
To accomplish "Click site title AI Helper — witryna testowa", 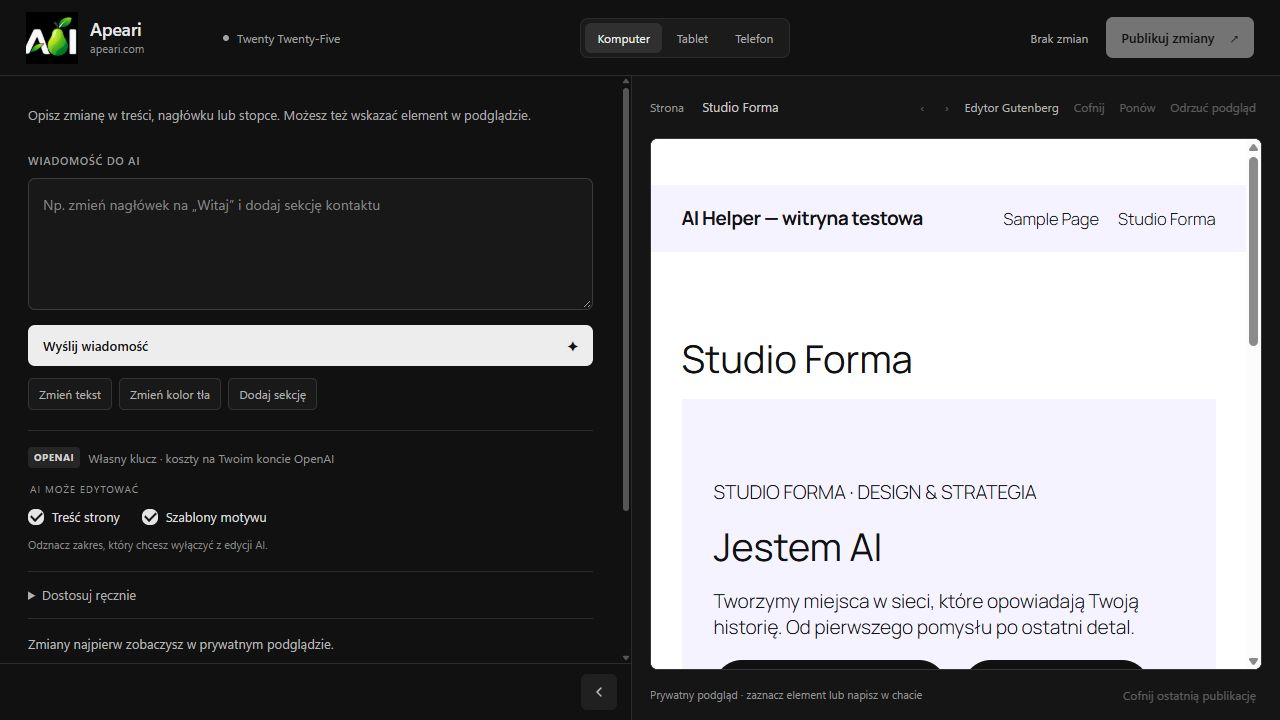I will (x=802, y=218).
